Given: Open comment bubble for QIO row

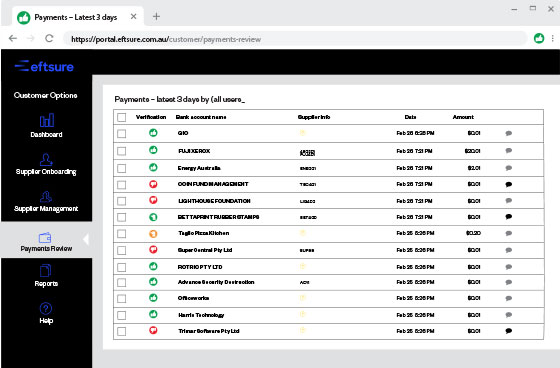Looking at the screenshot, I should pos(509,133).
